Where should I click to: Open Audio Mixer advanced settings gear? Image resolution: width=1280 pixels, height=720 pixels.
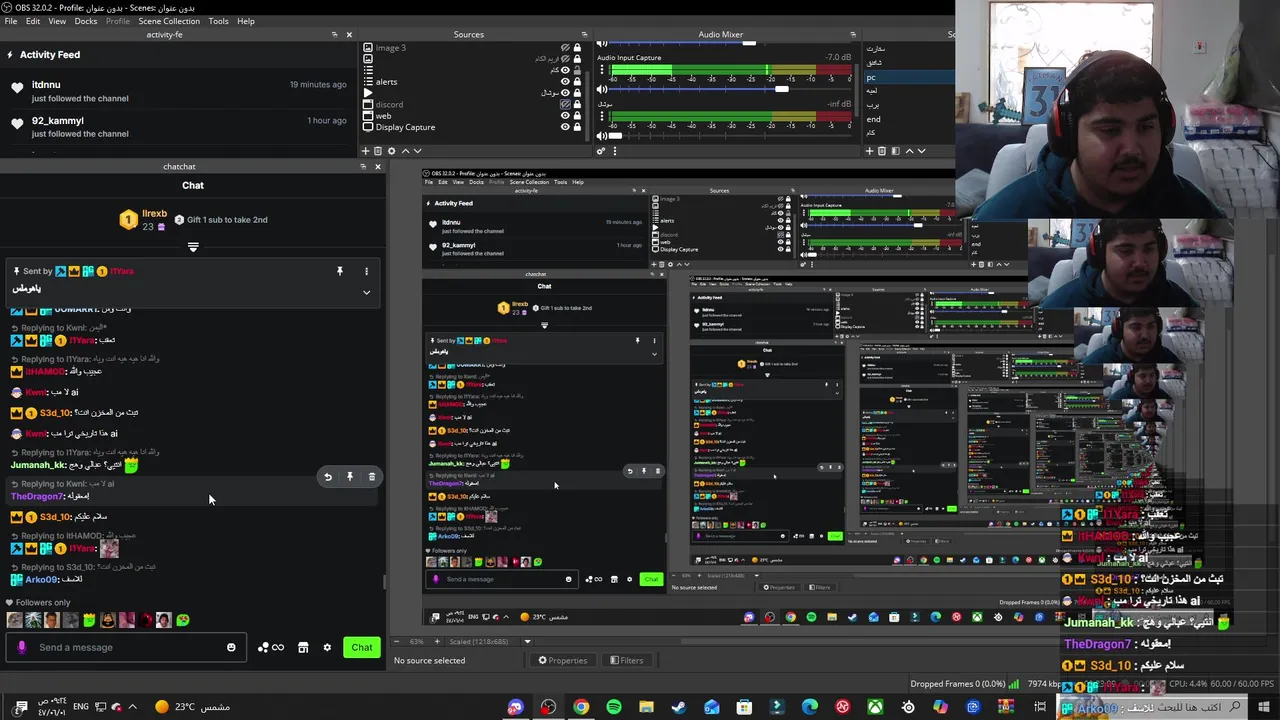[601, 151]
